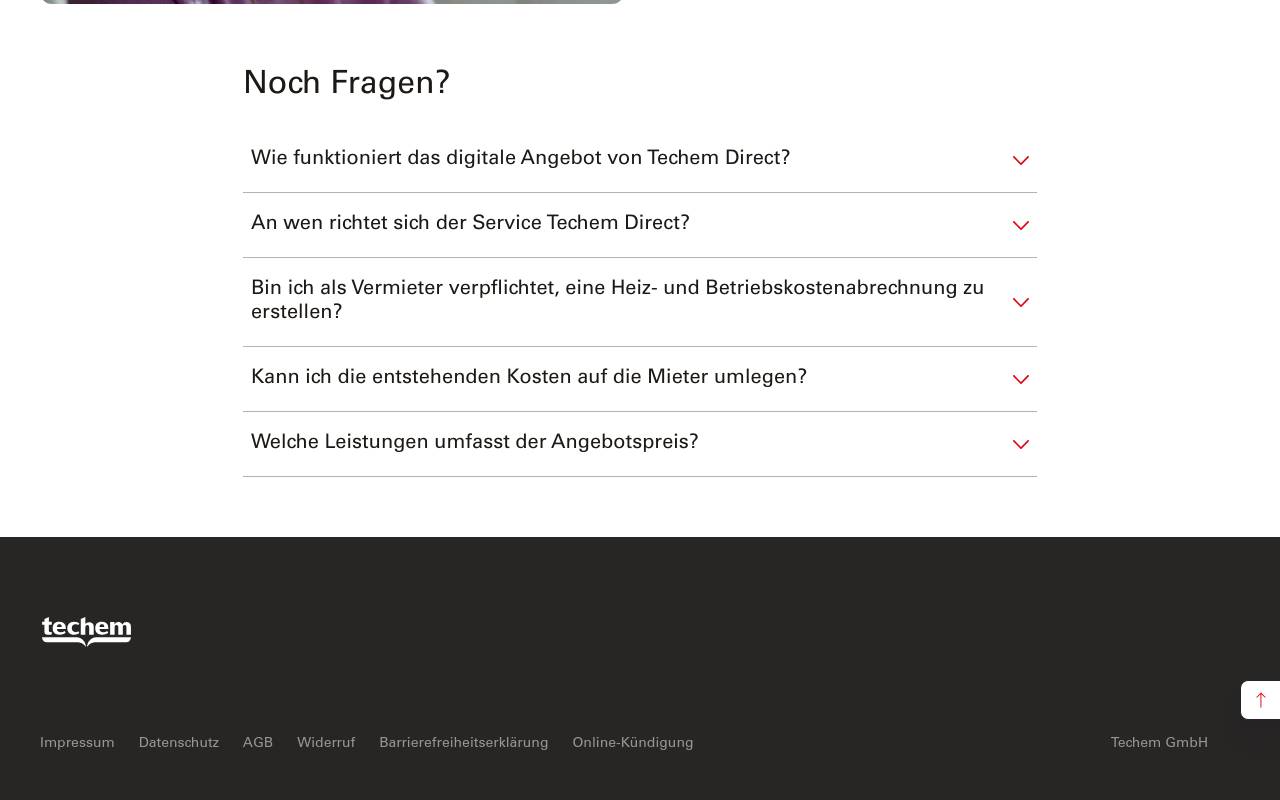Open the Impressum footer link
The height and width of the screenshot is (800, 1280).
[x=77, y=742]
